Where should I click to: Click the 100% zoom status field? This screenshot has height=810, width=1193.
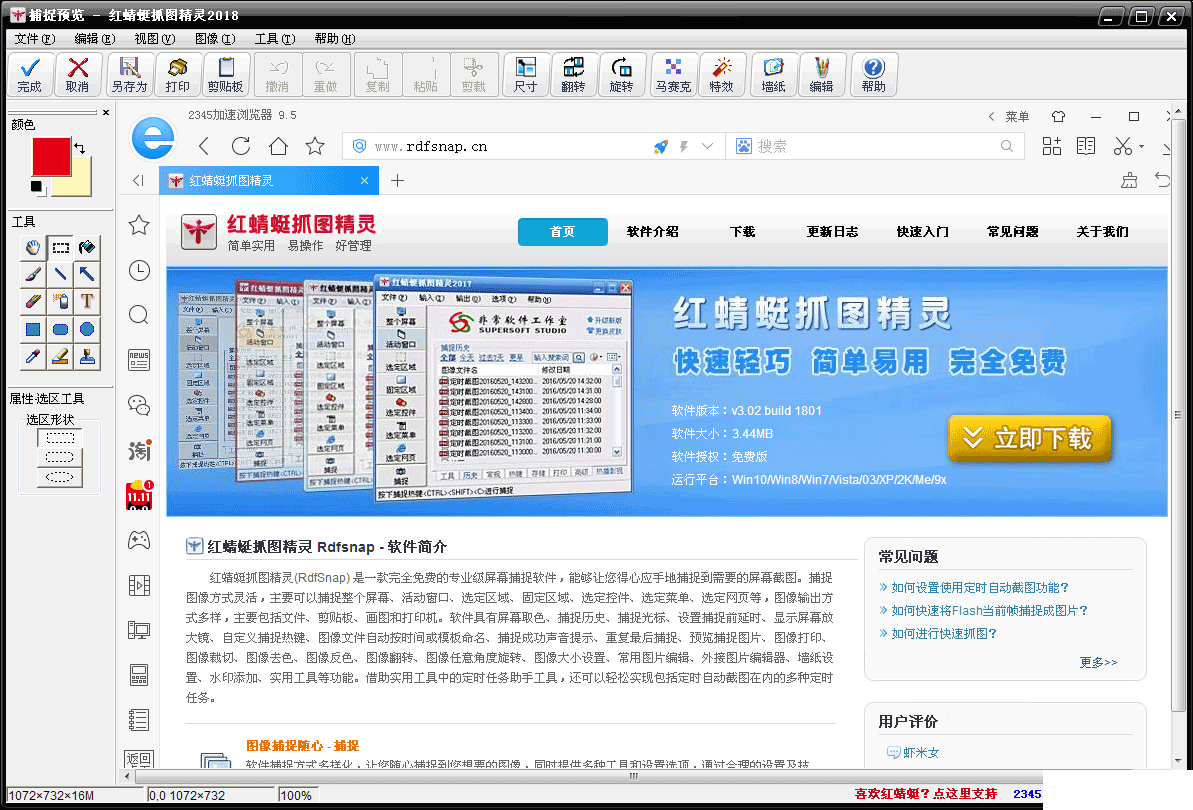[296, 796]
